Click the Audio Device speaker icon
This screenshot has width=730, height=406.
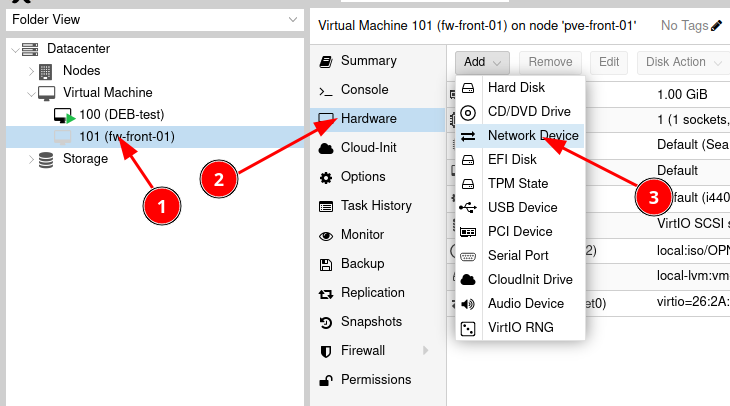coord(468,304)
